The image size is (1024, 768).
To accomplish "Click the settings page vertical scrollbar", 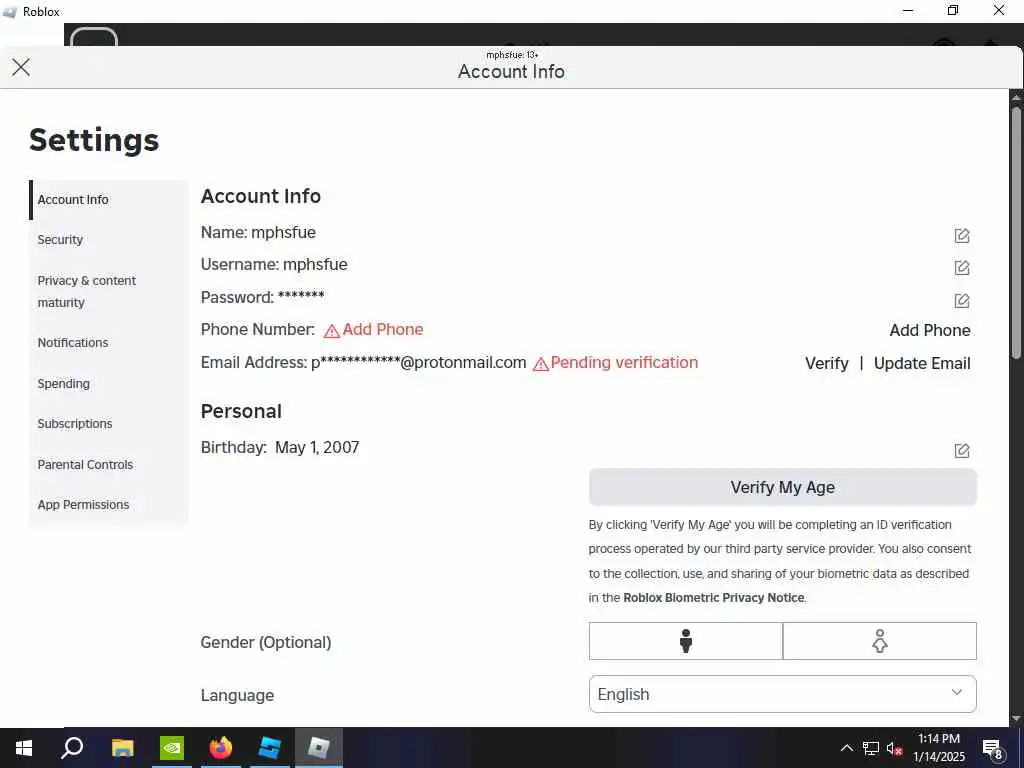I will (x=1016, y=232).
